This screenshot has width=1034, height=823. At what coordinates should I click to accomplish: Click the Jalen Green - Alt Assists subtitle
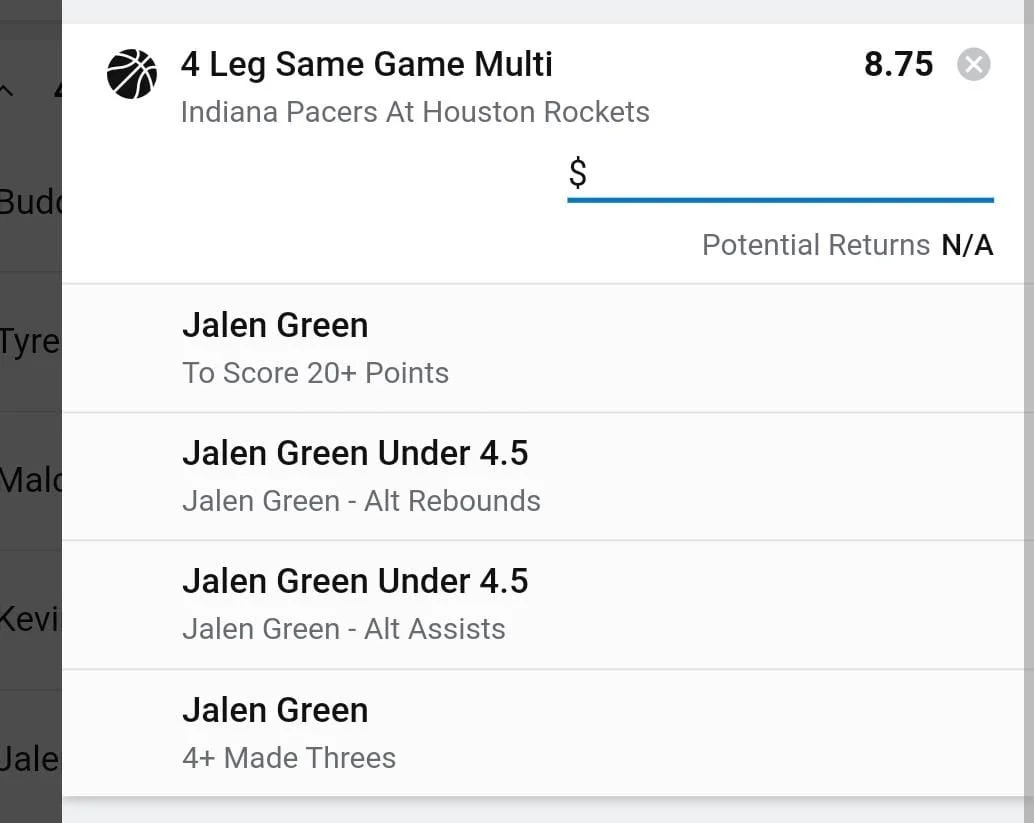344,629
